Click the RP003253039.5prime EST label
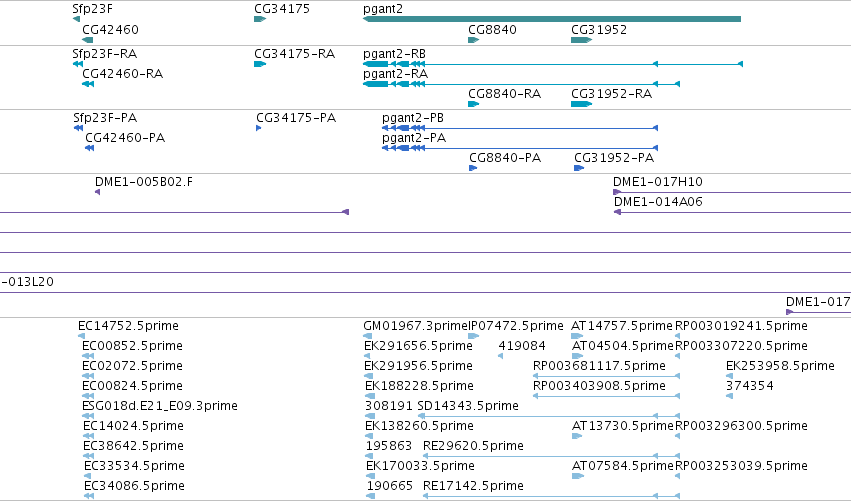The width and height of the screenshot is (851, 501). pos(741,466)
